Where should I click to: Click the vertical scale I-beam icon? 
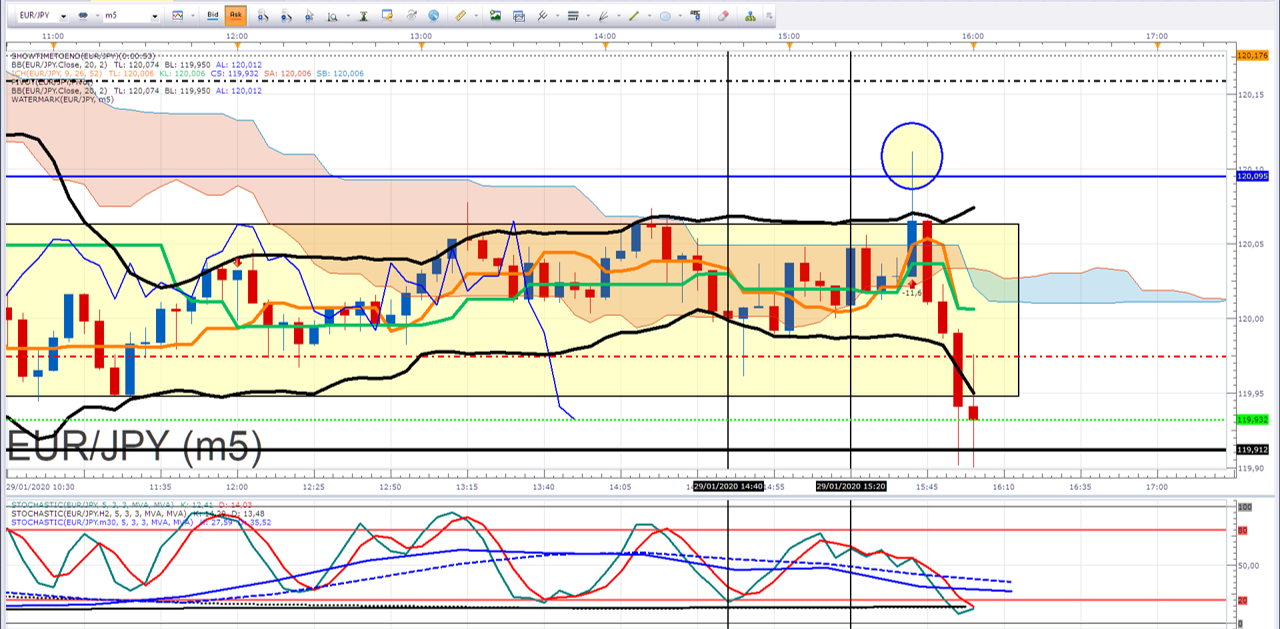pyautogui.click(x=363, y=16)
